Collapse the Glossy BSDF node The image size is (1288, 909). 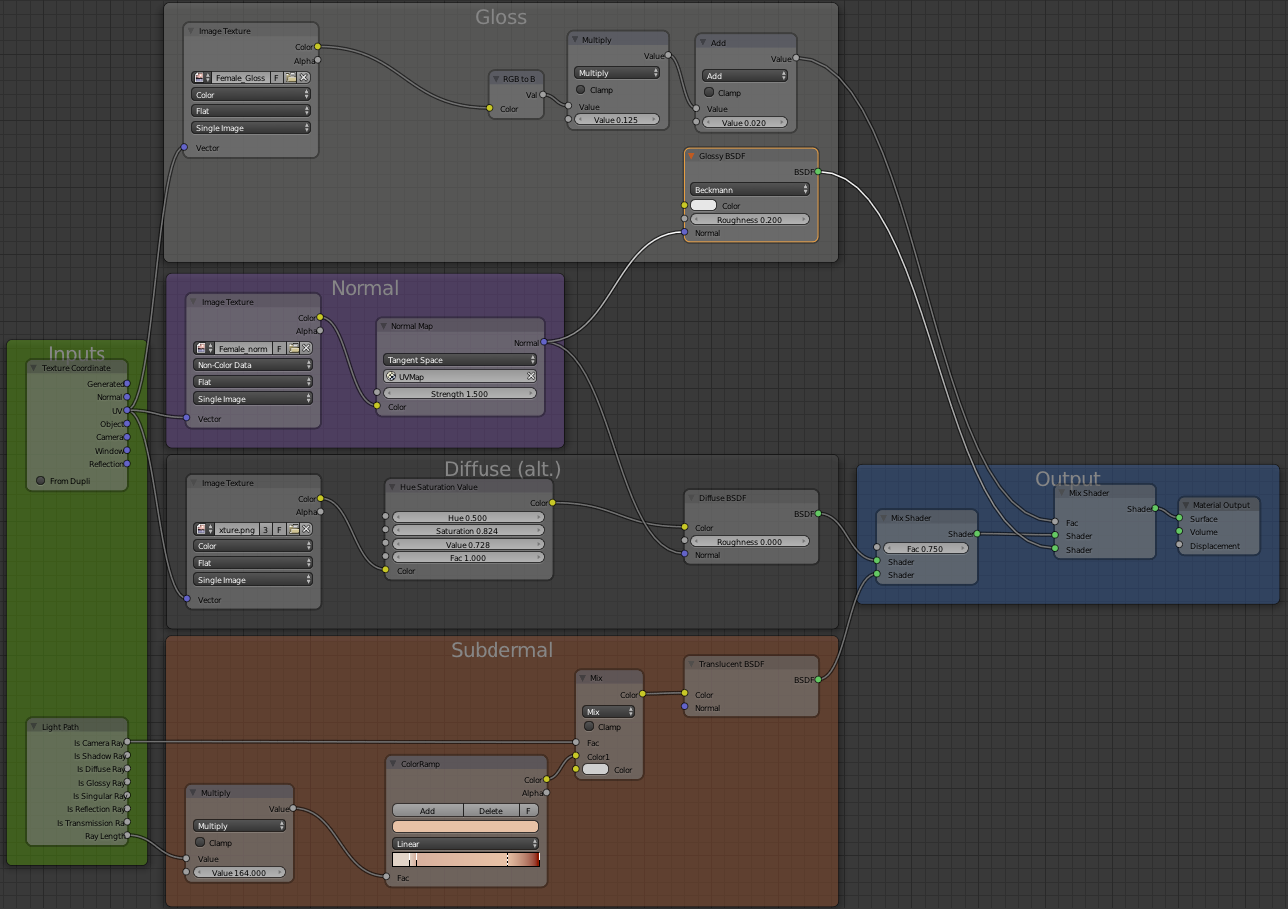tap(691, 156)
